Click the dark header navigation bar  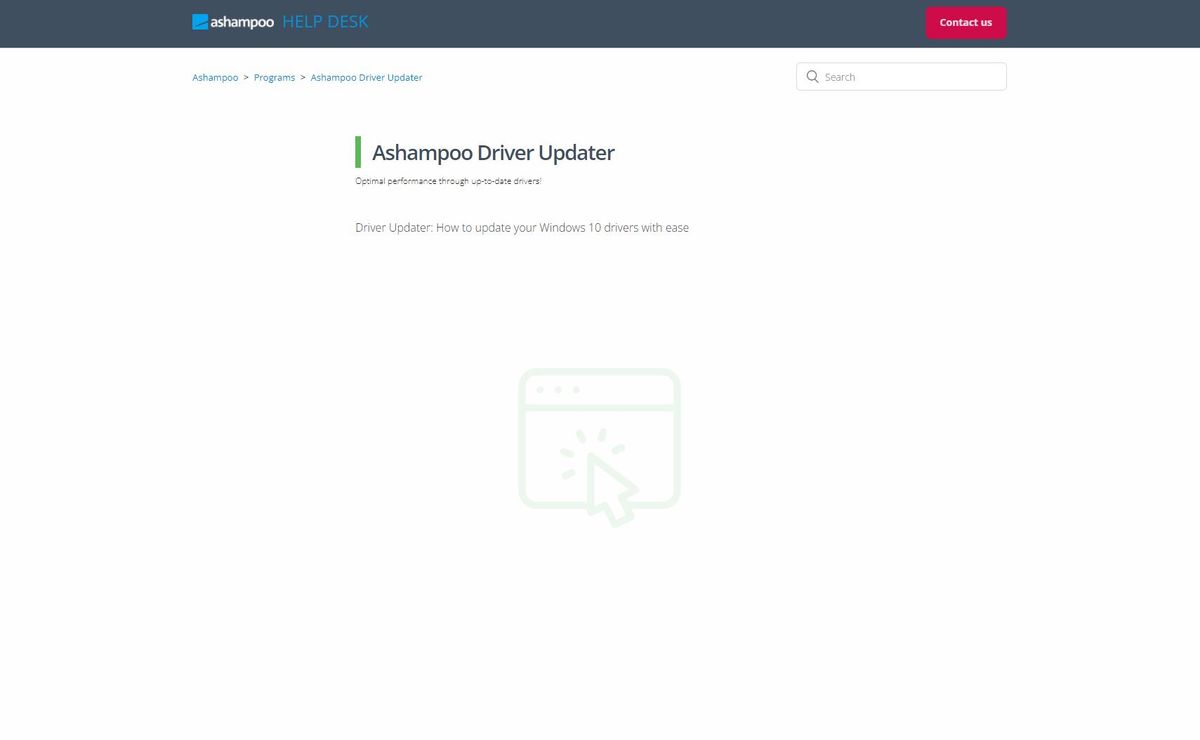pos(600,23)
